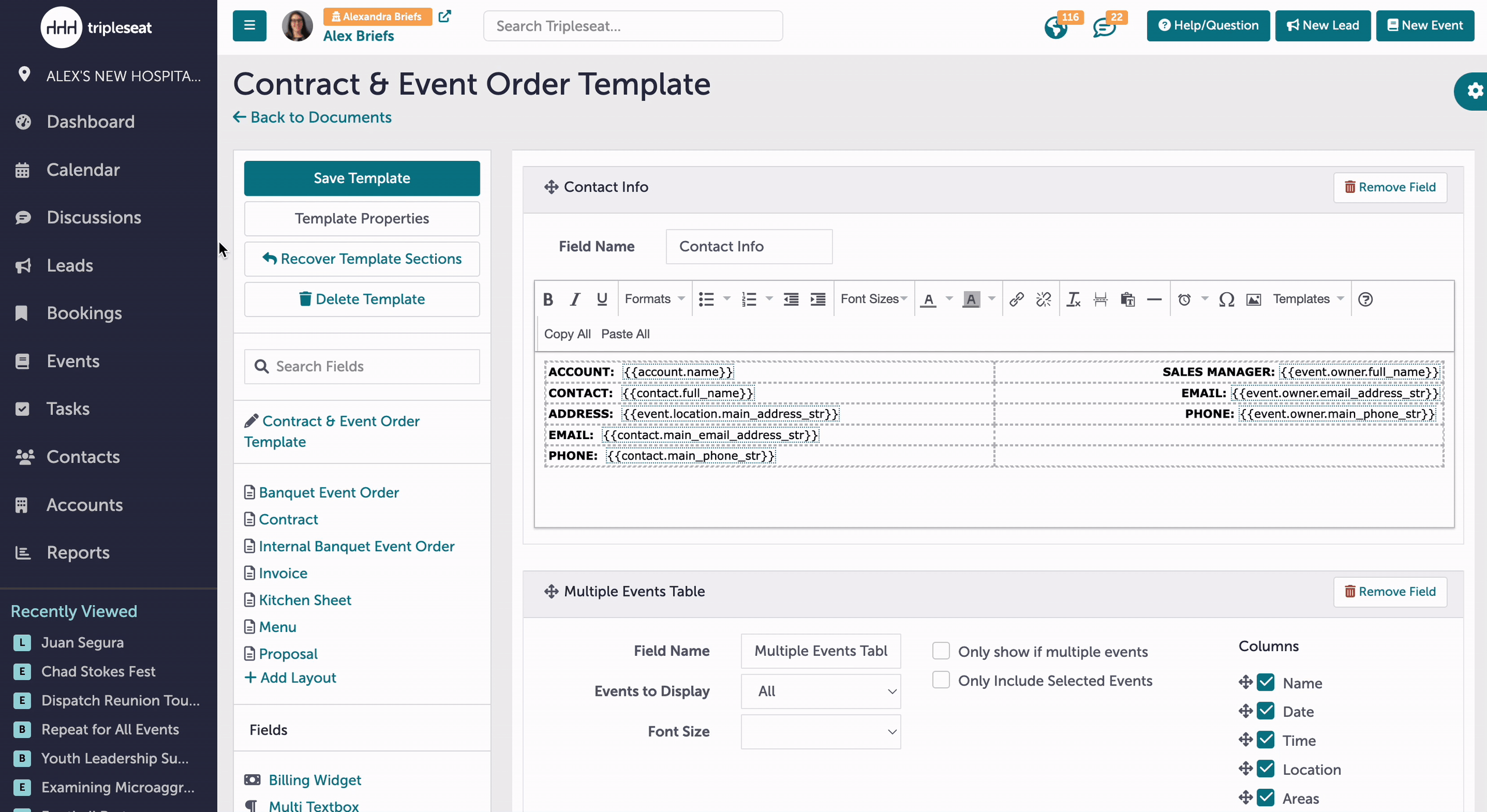Open chat messages with 22 badge

pos(1104,27)
